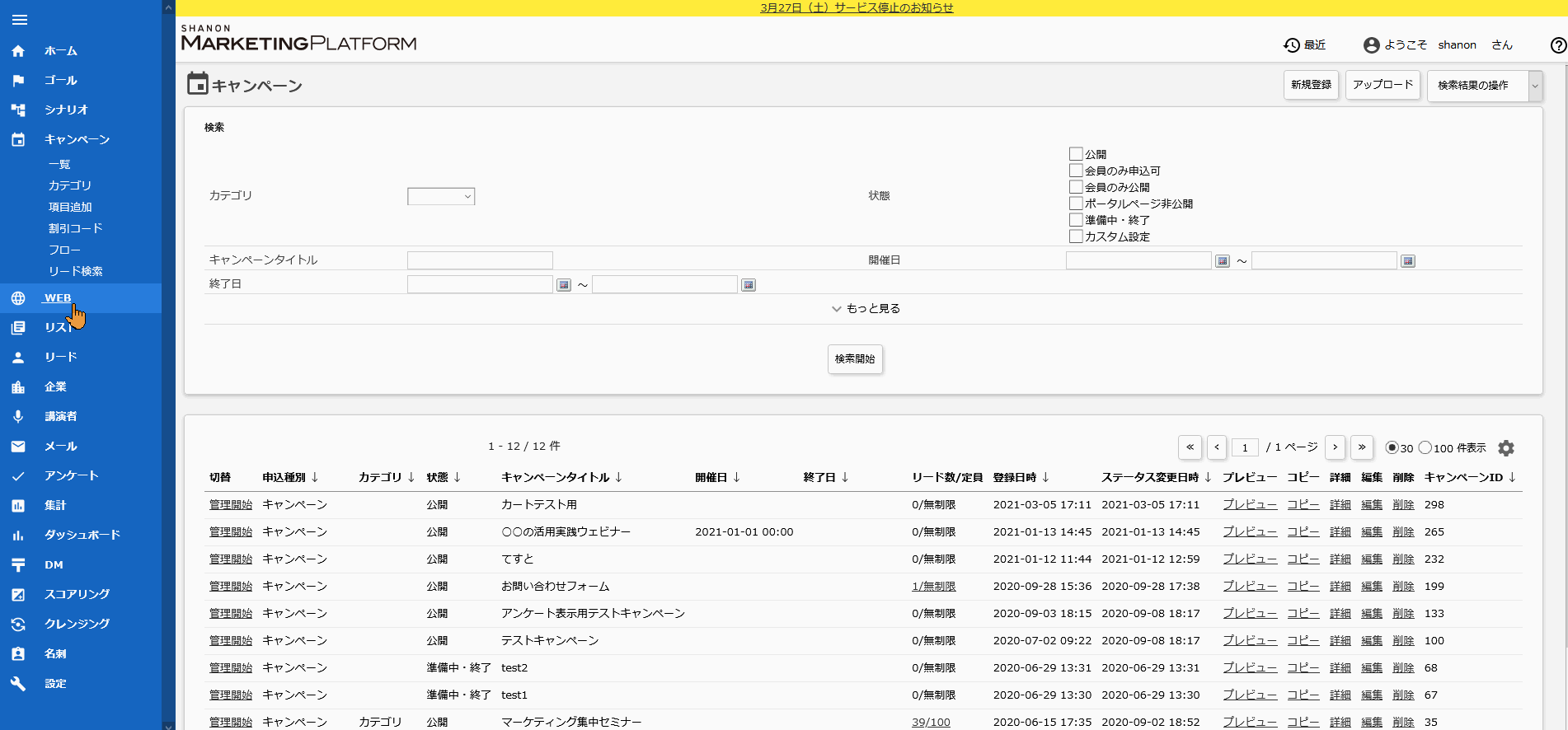Click the Business card icon

point(18,654)
